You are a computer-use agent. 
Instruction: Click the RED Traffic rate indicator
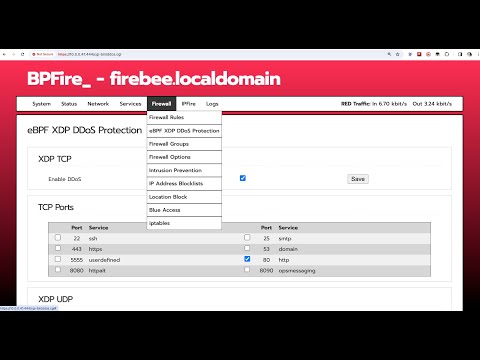396,104
